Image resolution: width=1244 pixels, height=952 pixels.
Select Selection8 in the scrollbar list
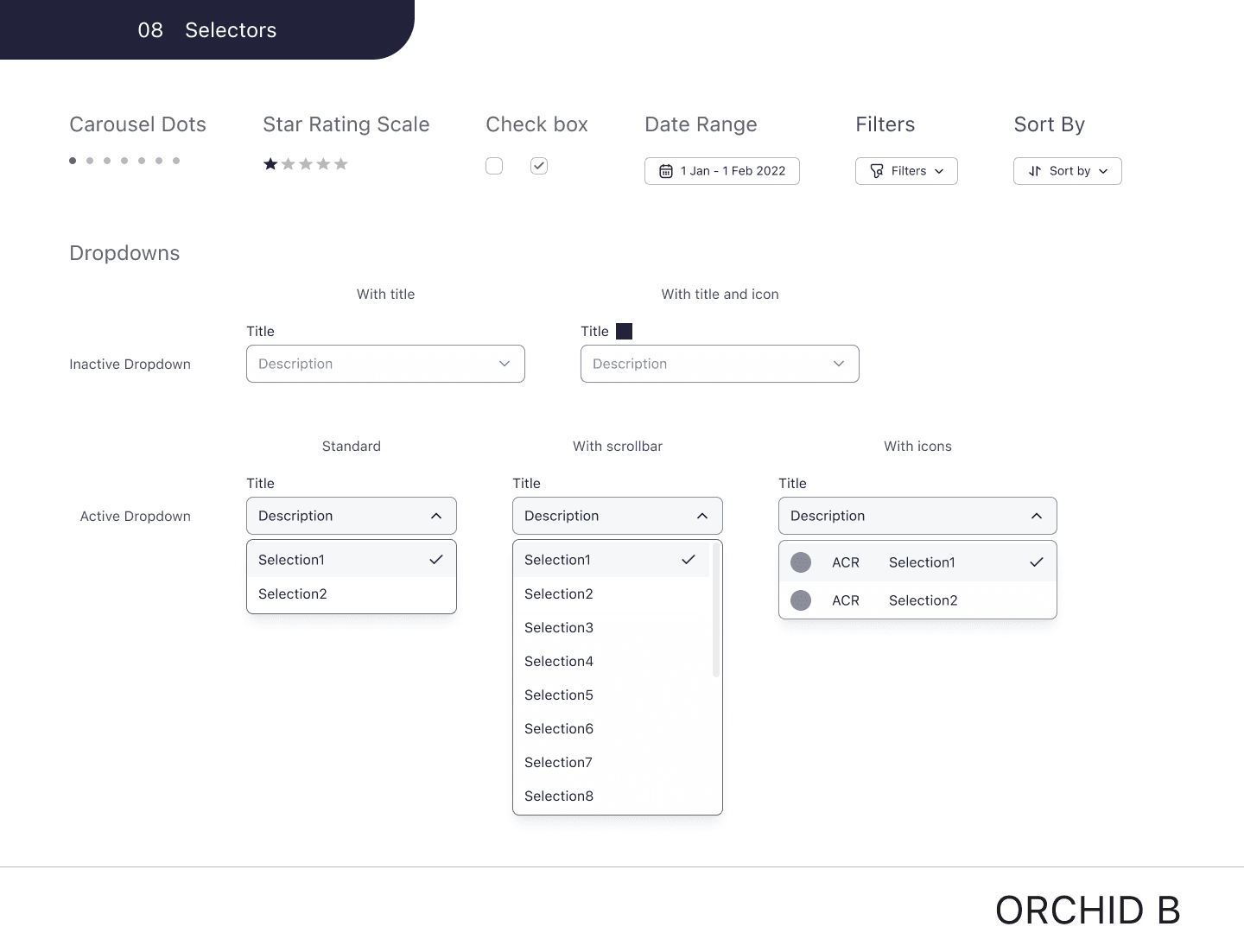(612, 796)
